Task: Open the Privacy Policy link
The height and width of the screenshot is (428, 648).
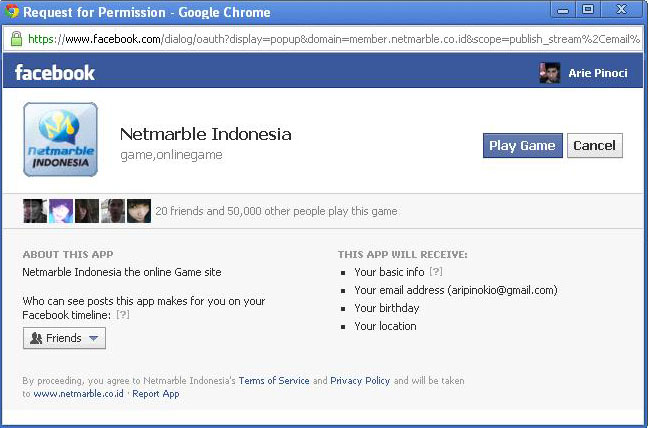Action: click(360, 380)
